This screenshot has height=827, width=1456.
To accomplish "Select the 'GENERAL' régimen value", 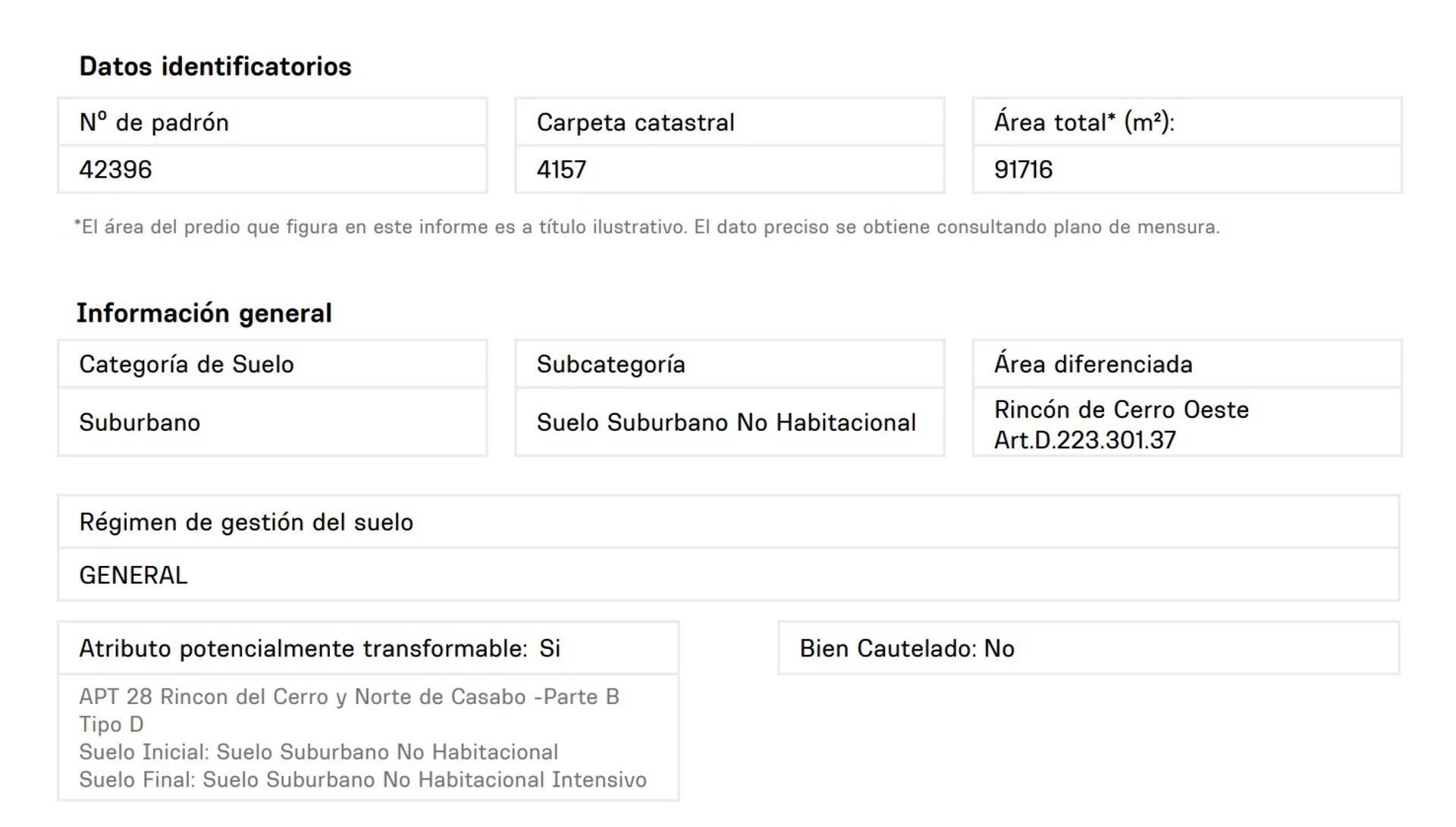I will tap(133, 575).
